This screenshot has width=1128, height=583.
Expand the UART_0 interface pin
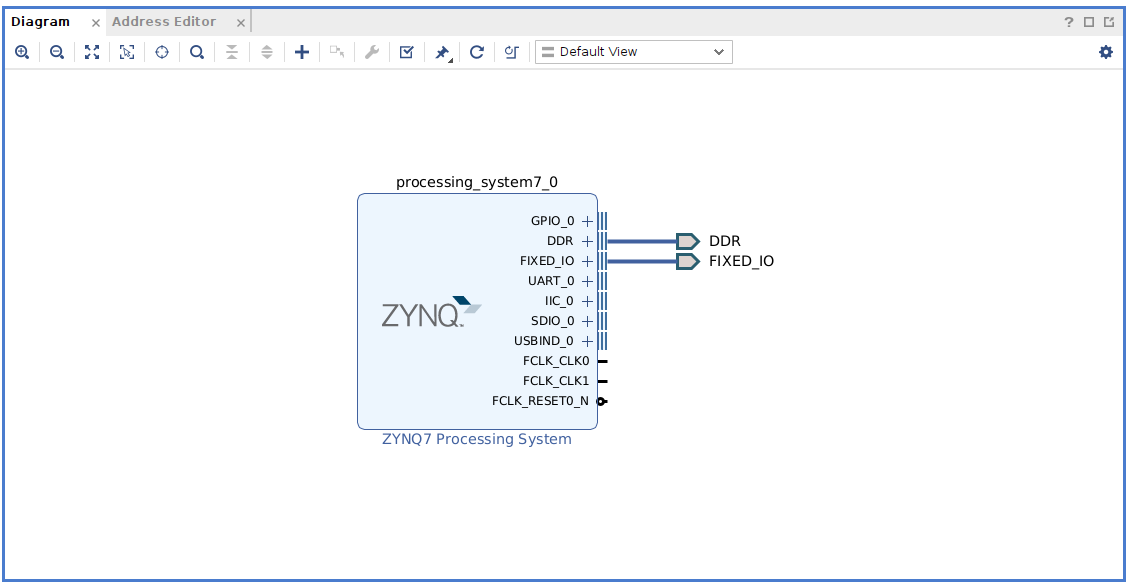[x=587, y=281]
